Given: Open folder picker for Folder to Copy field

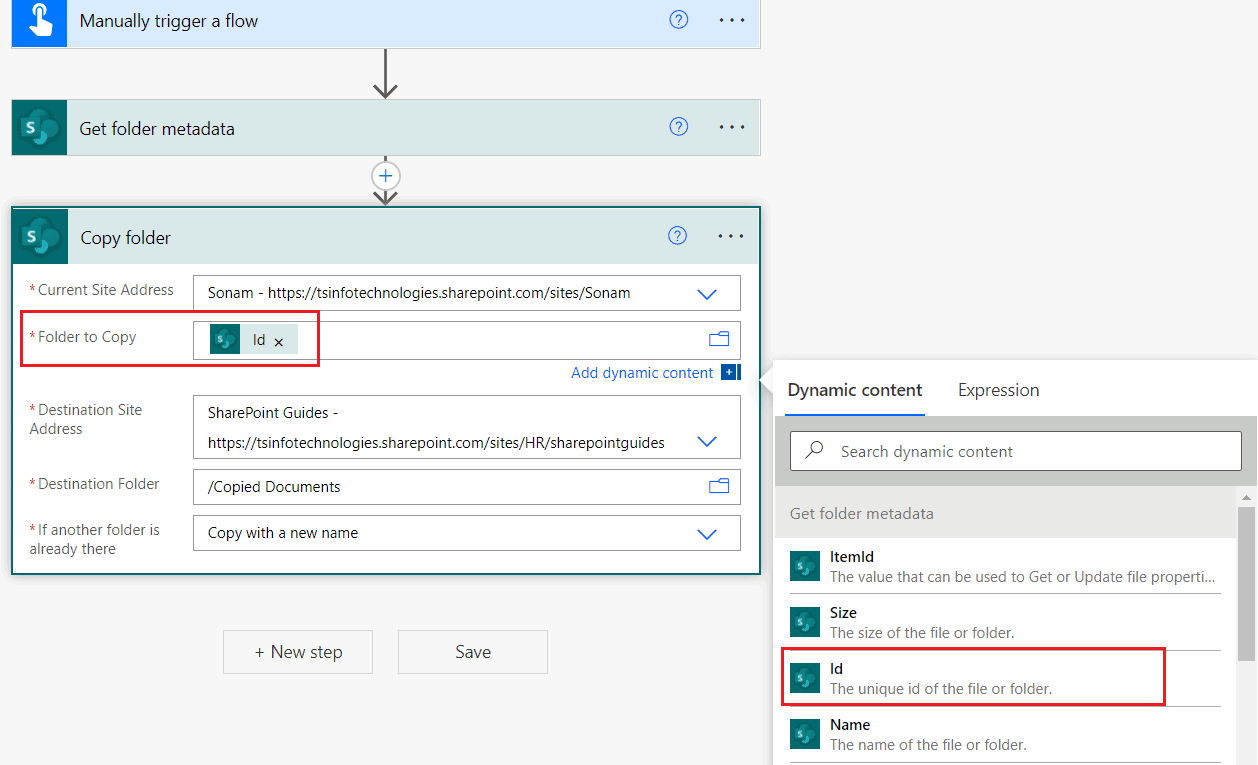Looking at the screenshot, I should pyautogui.click(x=718, y=338).
